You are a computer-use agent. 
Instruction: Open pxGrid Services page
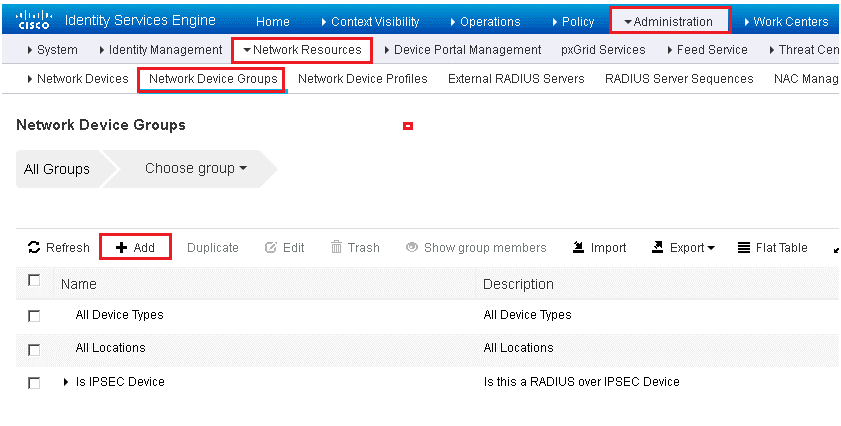(x=603, y=50)
